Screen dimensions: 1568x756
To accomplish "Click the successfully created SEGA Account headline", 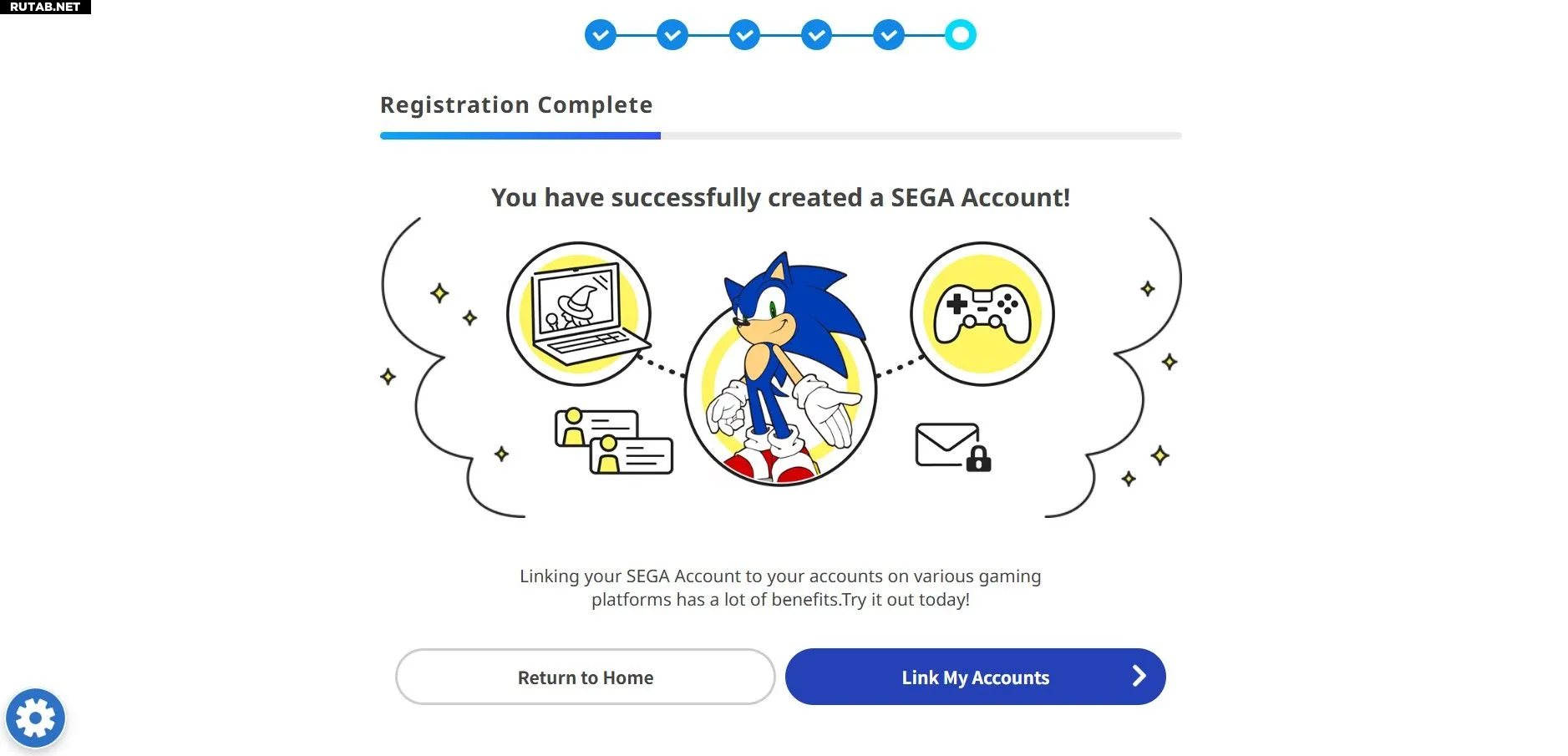I will point(780,198).
